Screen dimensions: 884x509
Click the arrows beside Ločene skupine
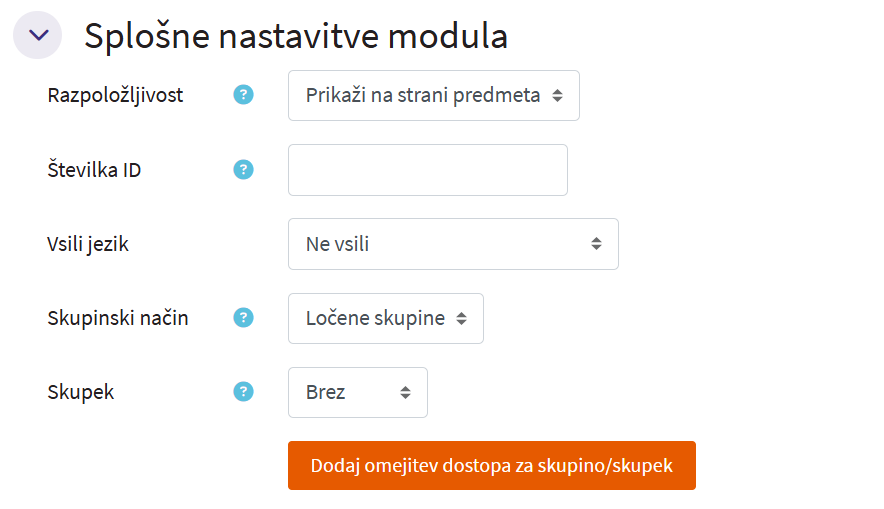[x=461, y=318]
